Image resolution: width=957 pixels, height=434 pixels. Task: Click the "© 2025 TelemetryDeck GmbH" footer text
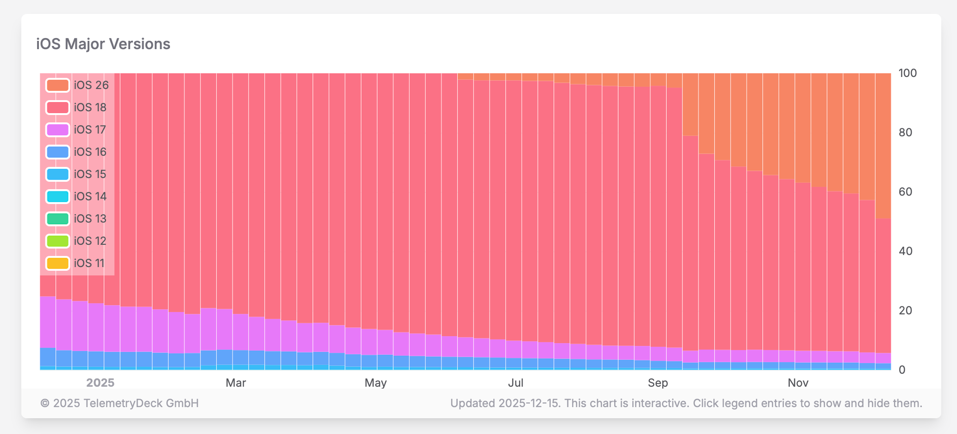[x=119, y=404]
